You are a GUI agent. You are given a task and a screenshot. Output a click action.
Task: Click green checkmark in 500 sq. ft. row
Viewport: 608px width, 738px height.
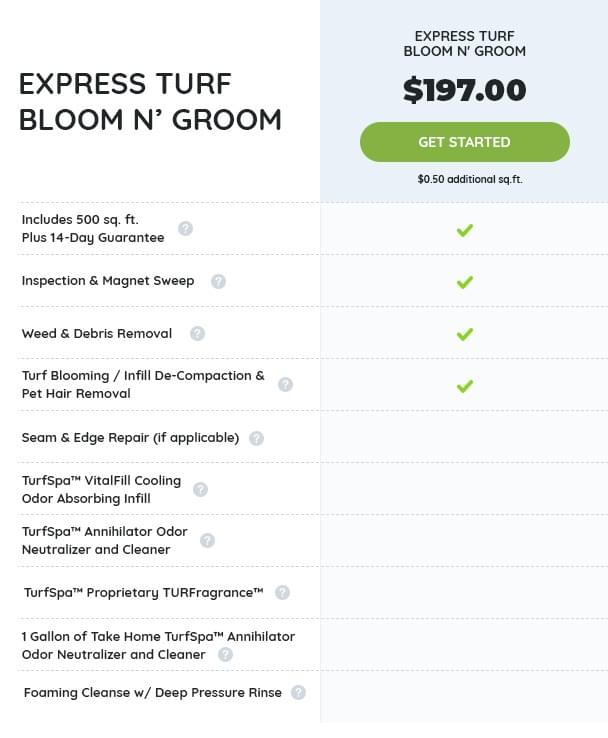tap(464, 230)
